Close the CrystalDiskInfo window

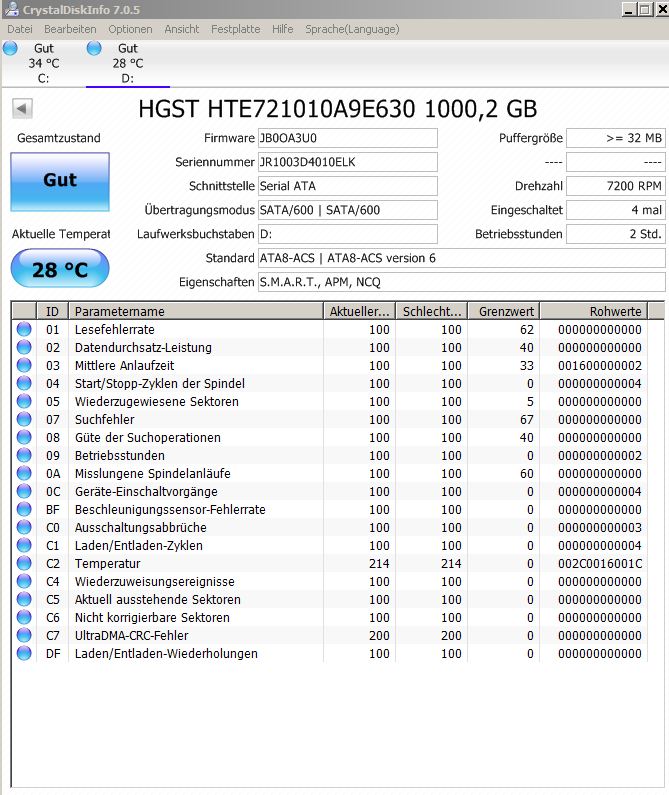click(662, 9)
